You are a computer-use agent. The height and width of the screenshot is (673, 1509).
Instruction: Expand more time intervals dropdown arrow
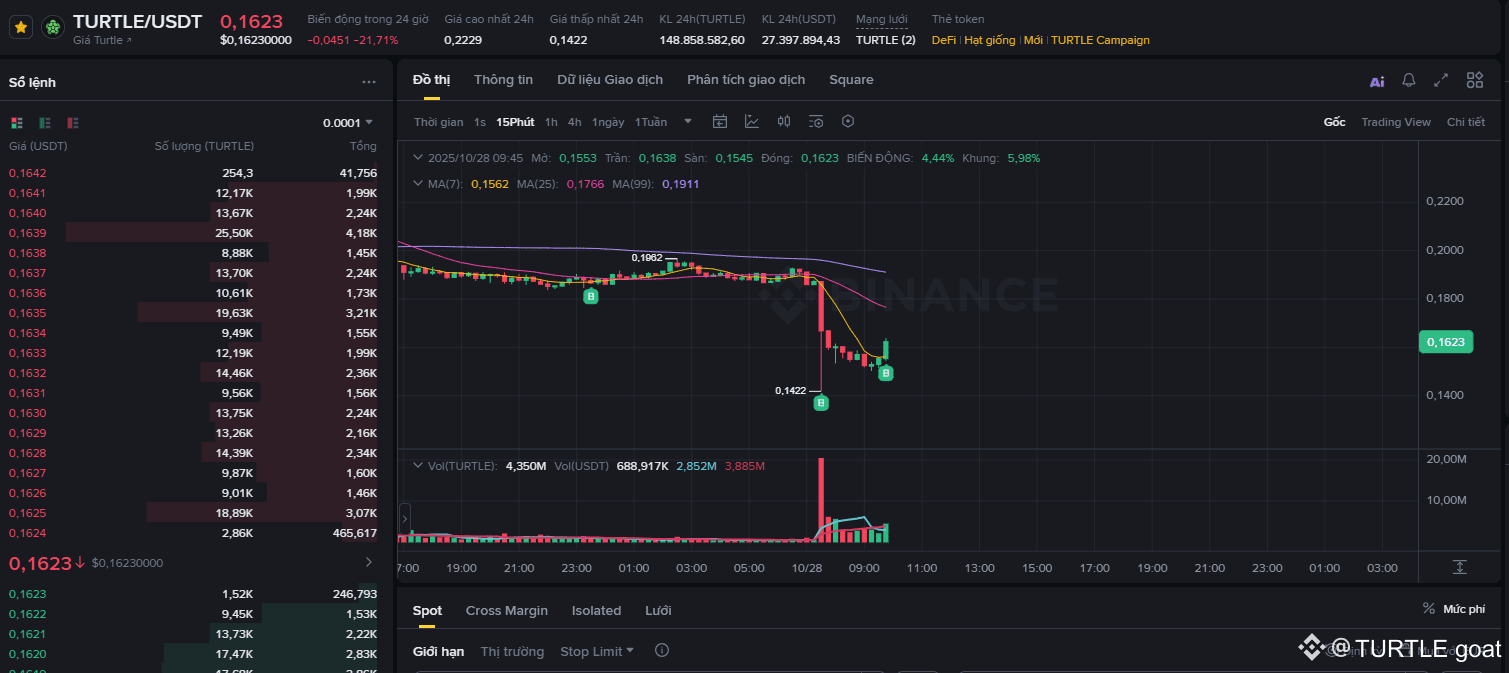click(688, 122)
